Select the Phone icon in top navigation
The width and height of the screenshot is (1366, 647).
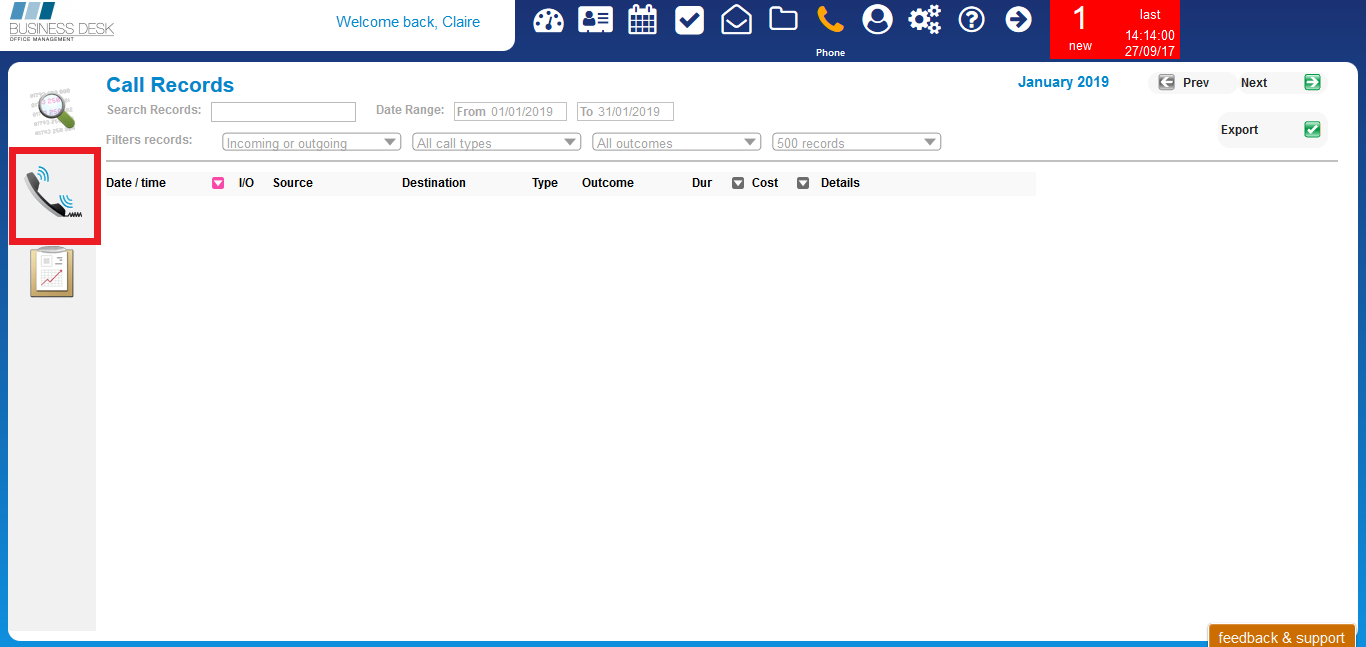[830, 19]
